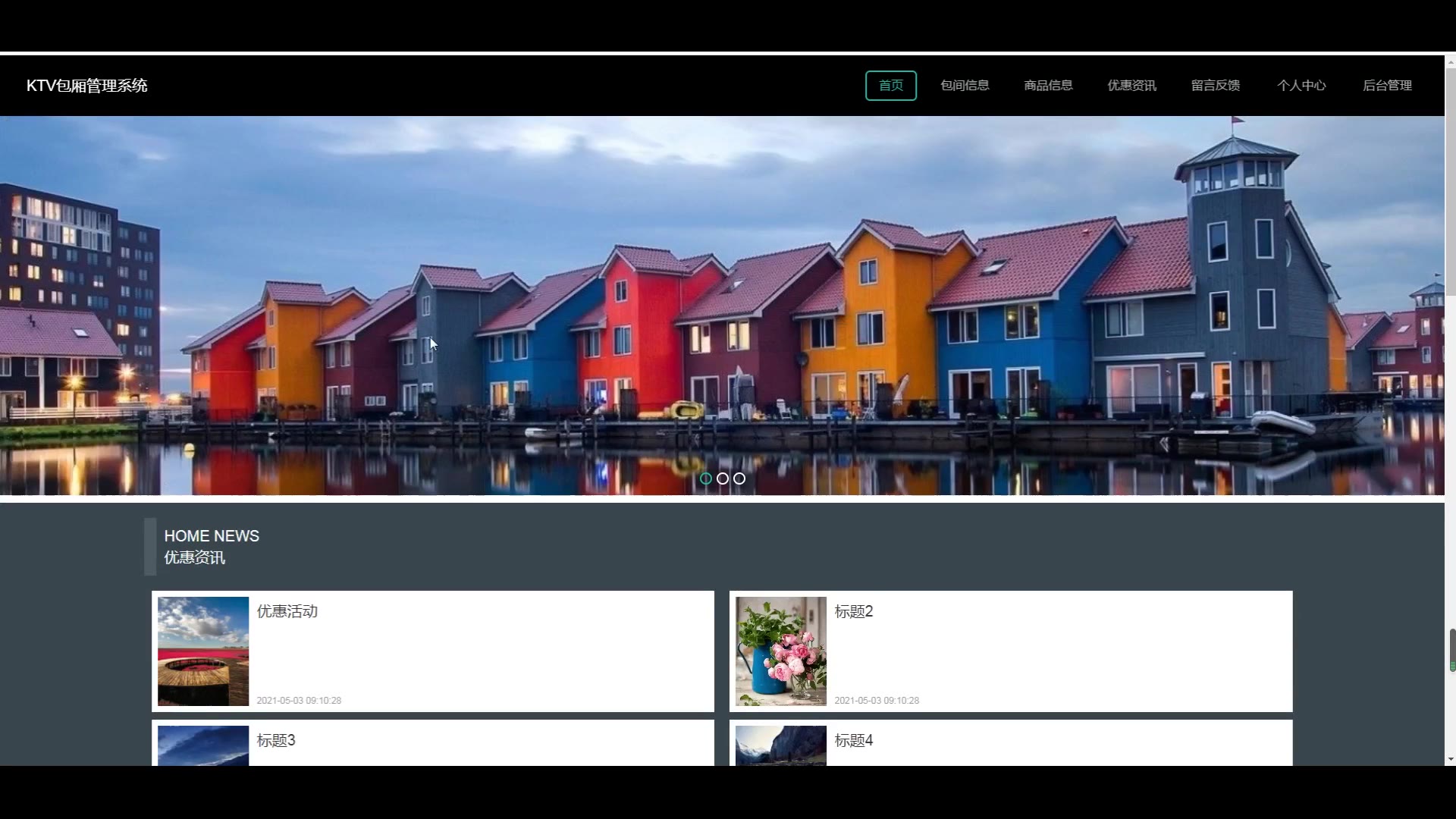Open the 包间信息 menu item
The width and height of the screenshot is (1456, 819).
[965, 86]
